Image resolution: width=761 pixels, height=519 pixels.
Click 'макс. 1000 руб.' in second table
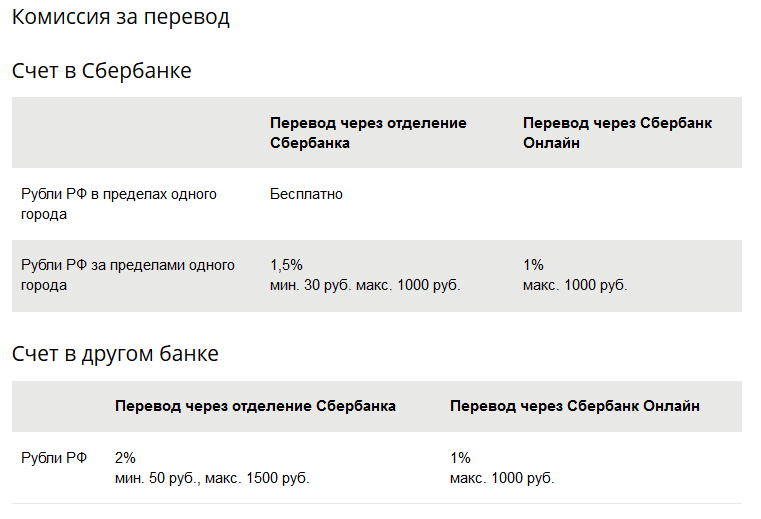pyautogui.click(x=502, y=478)
